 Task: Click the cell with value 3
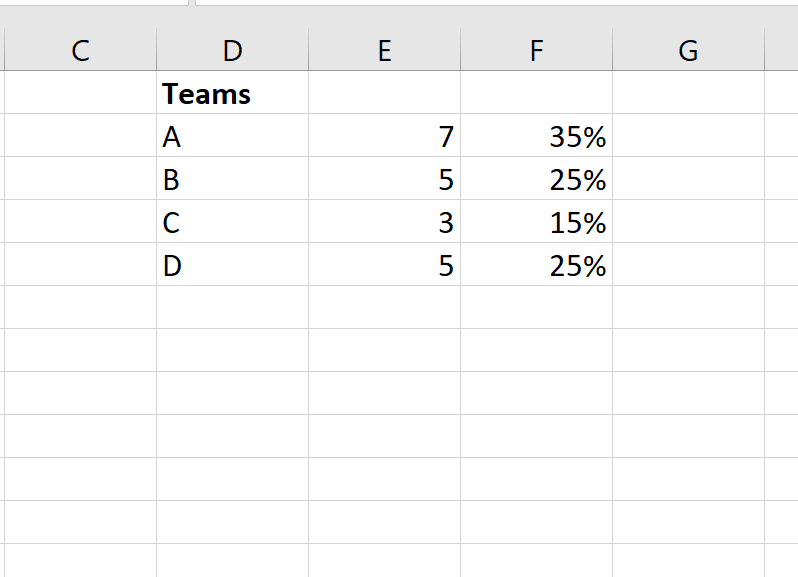coord(385,221)
